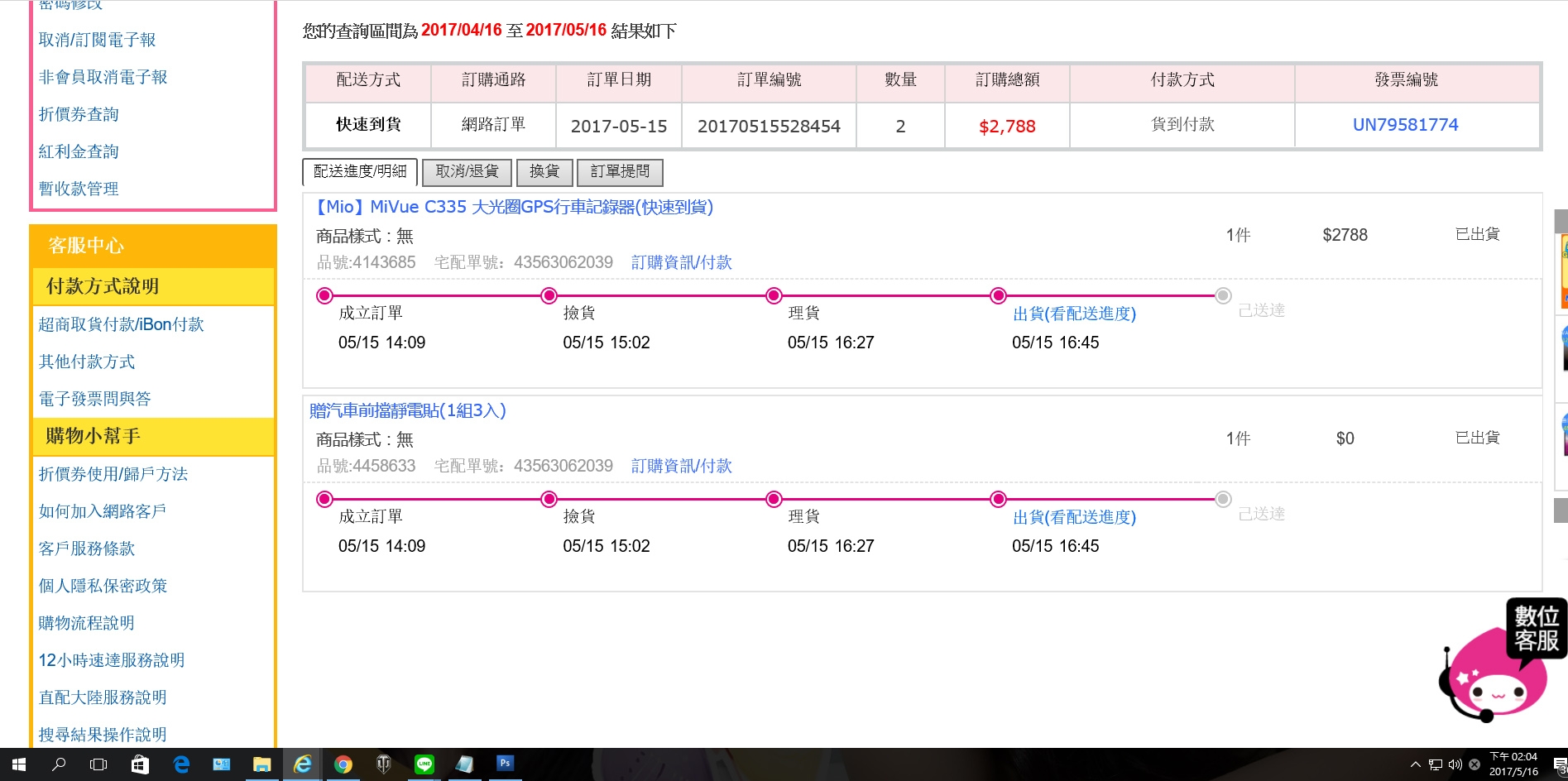The image size is (1568, 781).
Task: Click the volume speaker tray icon
Action: (1455, 764)
